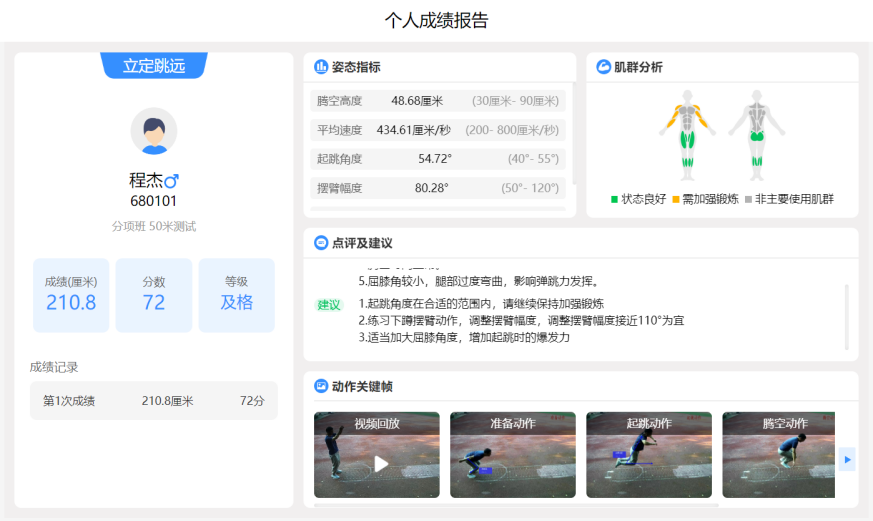Click the 第1次成绩 record row
The height and width of the screenshot is (521, 873).
point(154,401)
